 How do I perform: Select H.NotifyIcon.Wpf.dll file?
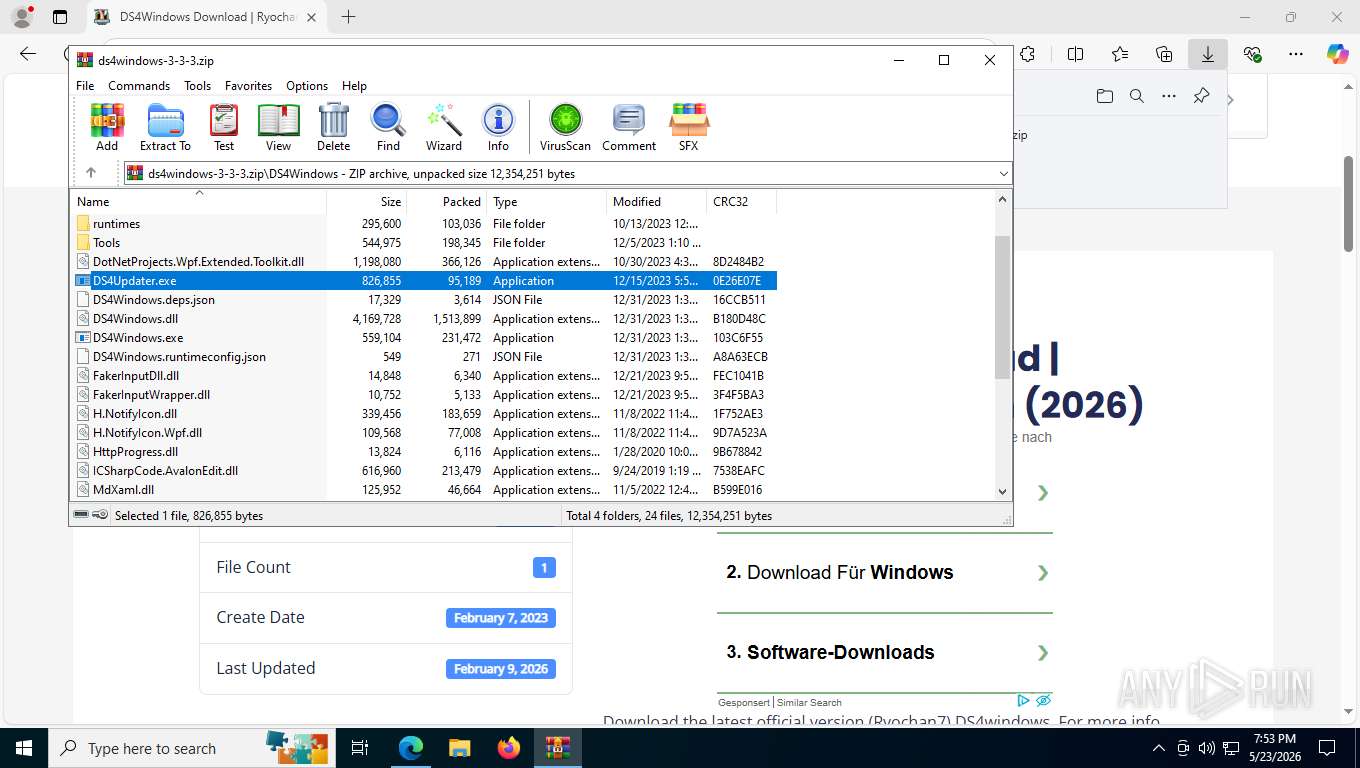click(x=424, y=433)
